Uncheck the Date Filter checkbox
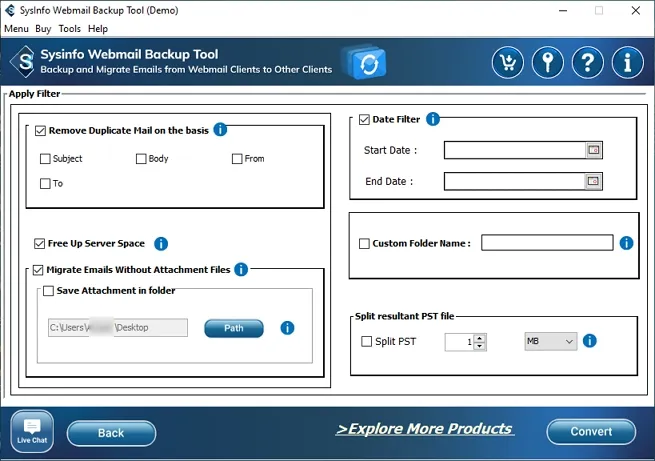Screen dimensions: 655x461 tap(364, 120)
